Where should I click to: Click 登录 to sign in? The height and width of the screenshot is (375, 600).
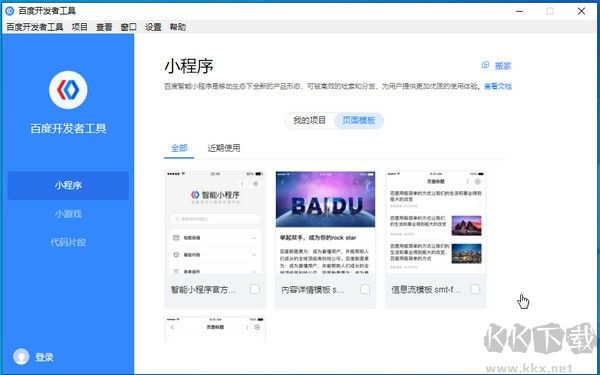tap(44, 357)
